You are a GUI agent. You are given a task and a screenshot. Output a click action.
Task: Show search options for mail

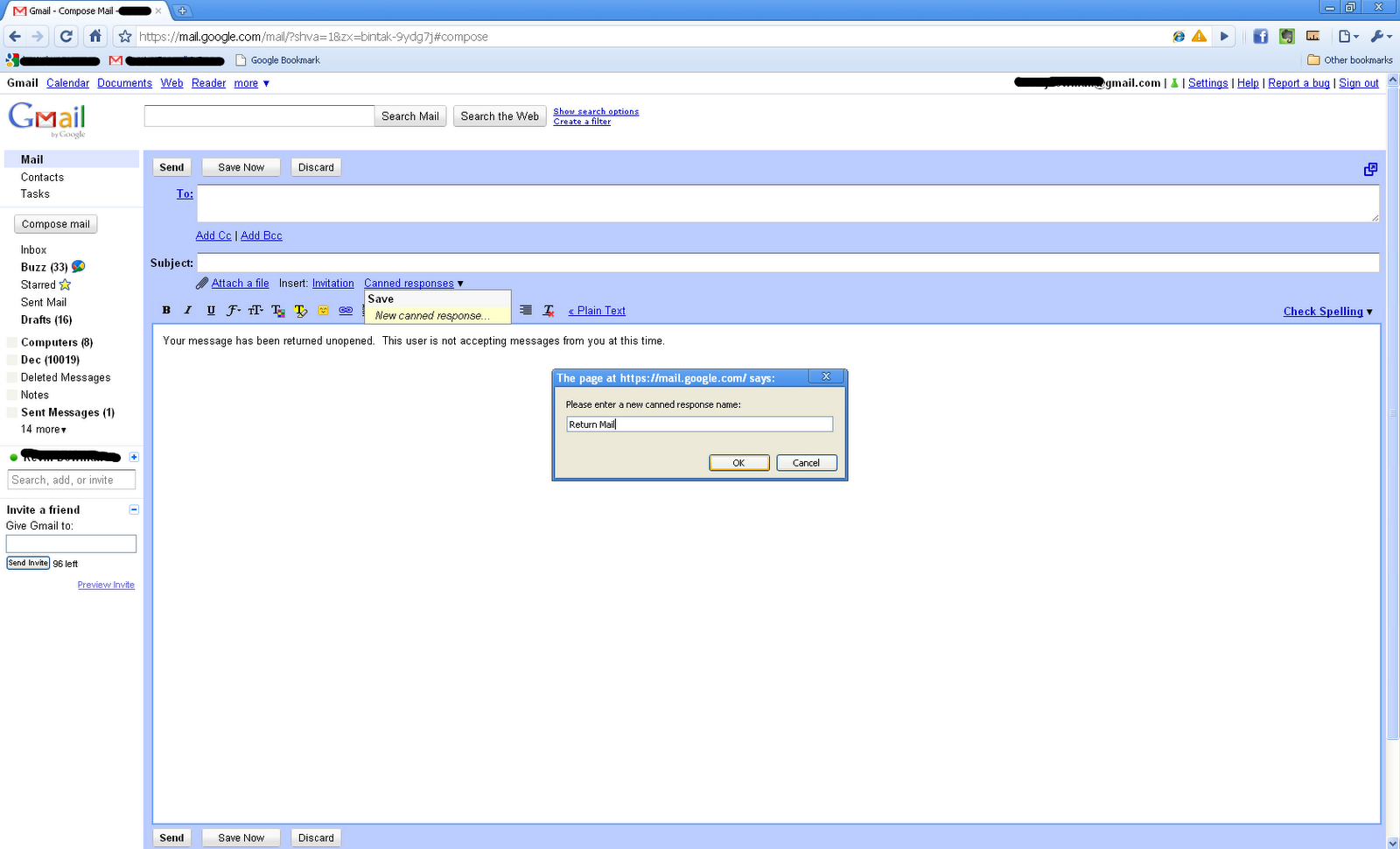coord(596,111)
